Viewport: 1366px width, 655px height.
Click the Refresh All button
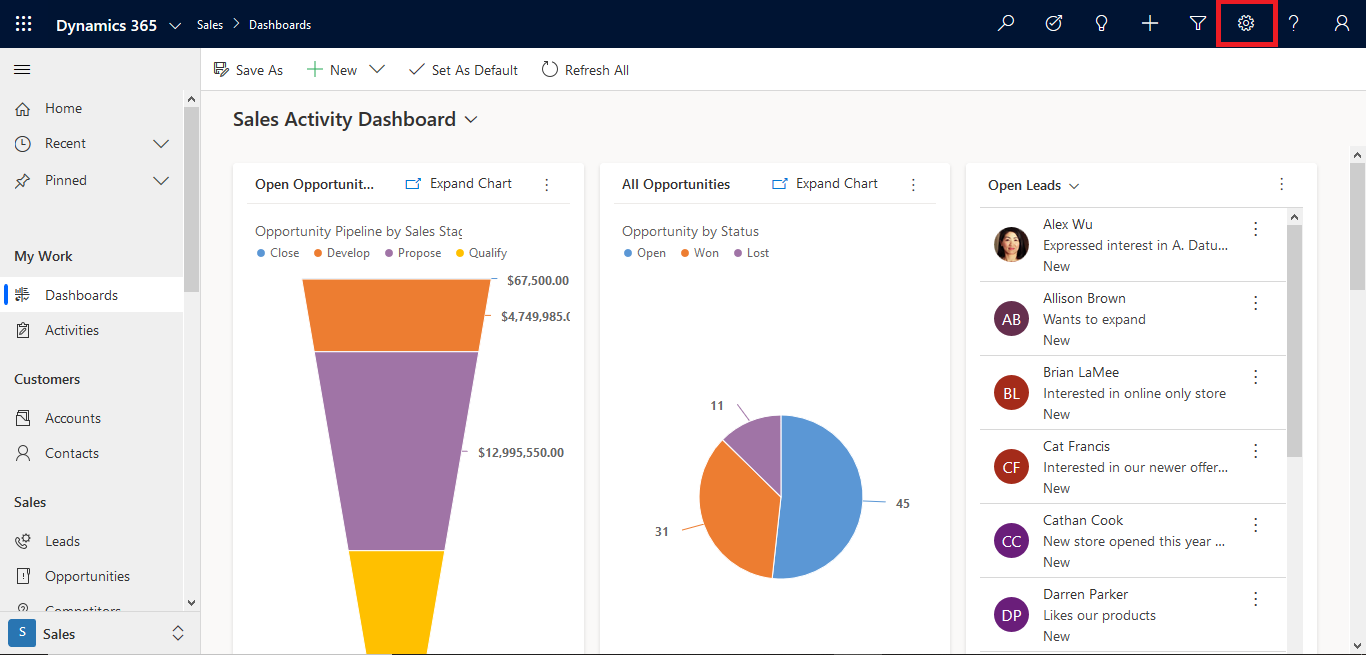(585, 69)
